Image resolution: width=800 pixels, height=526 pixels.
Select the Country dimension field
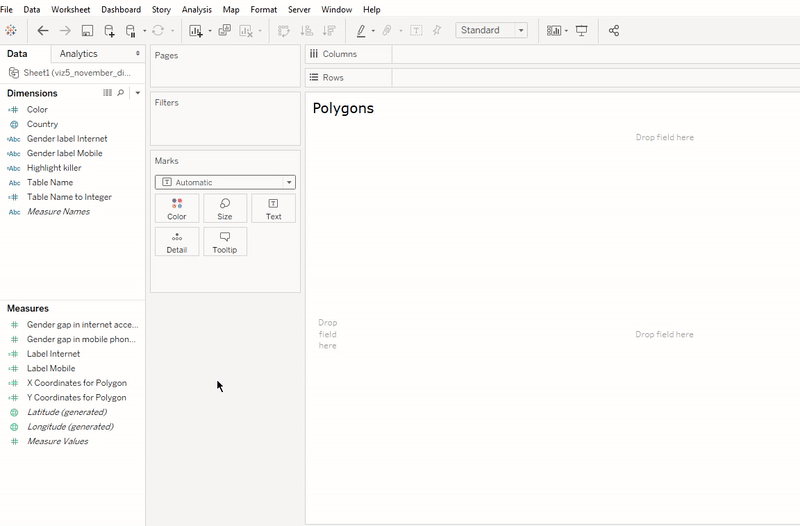pos(42,125)
